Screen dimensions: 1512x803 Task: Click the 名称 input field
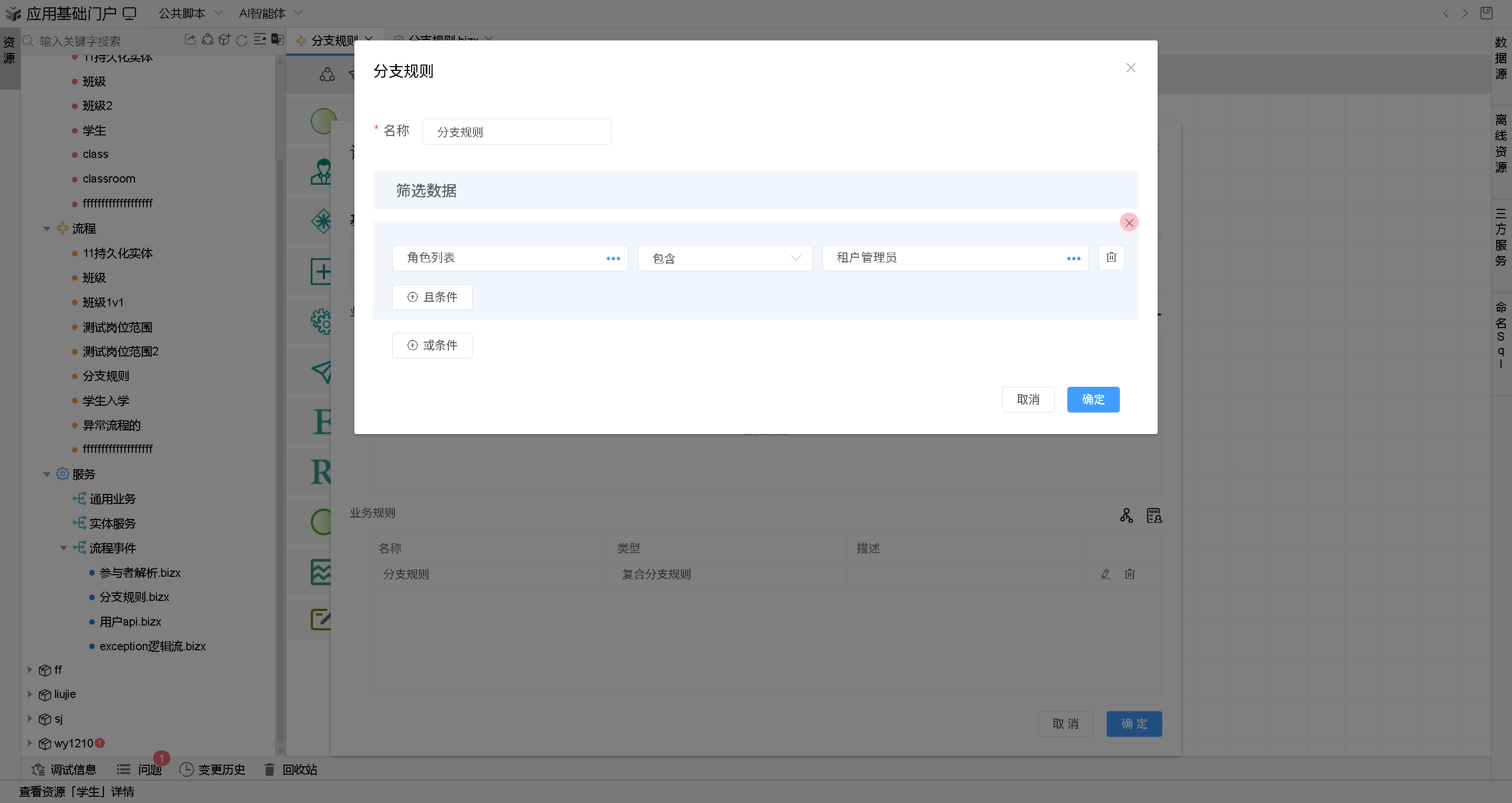[517, 132]
